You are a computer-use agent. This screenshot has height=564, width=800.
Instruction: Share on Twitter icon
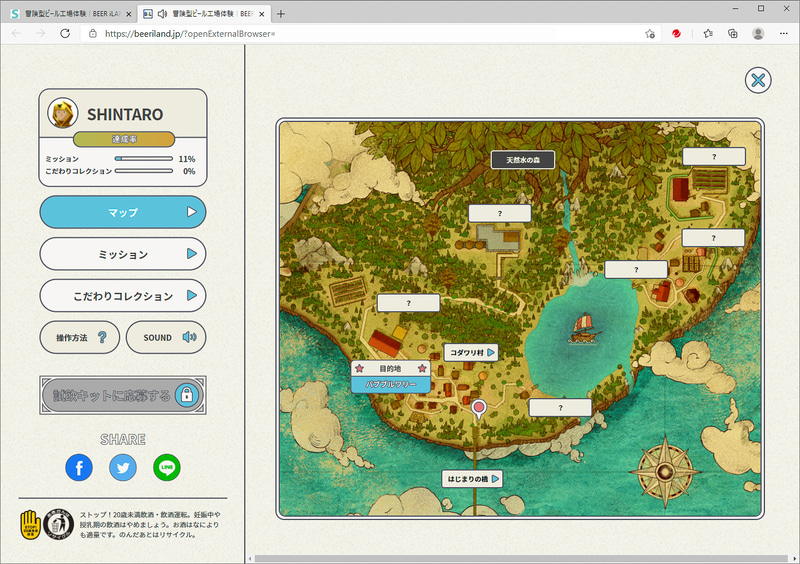pyautogui.click(x=123, y=468)
